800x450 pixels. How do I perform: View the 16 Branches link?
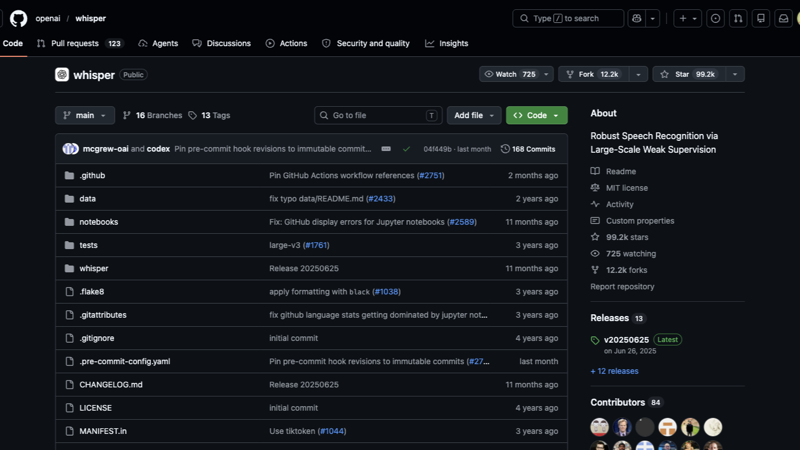click(x=153, y=115)
